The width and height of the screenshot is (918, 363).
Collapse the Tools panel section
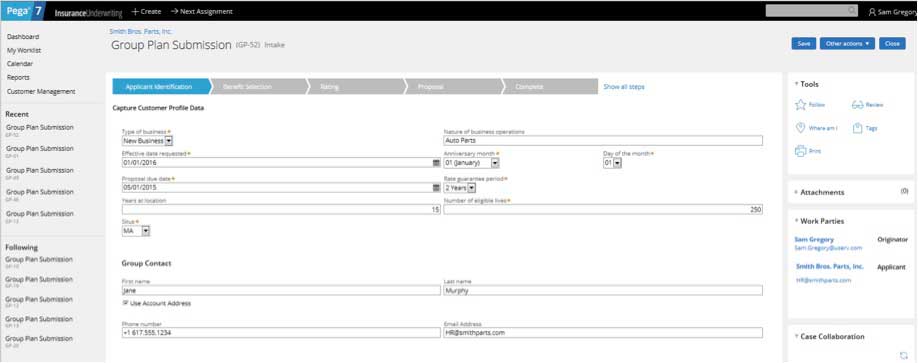[796, 84]
